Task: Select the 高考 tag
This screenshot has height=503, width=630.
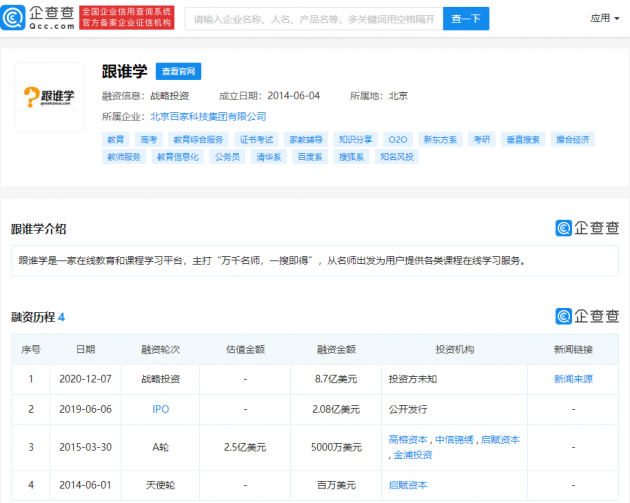Action: [148, 140]
